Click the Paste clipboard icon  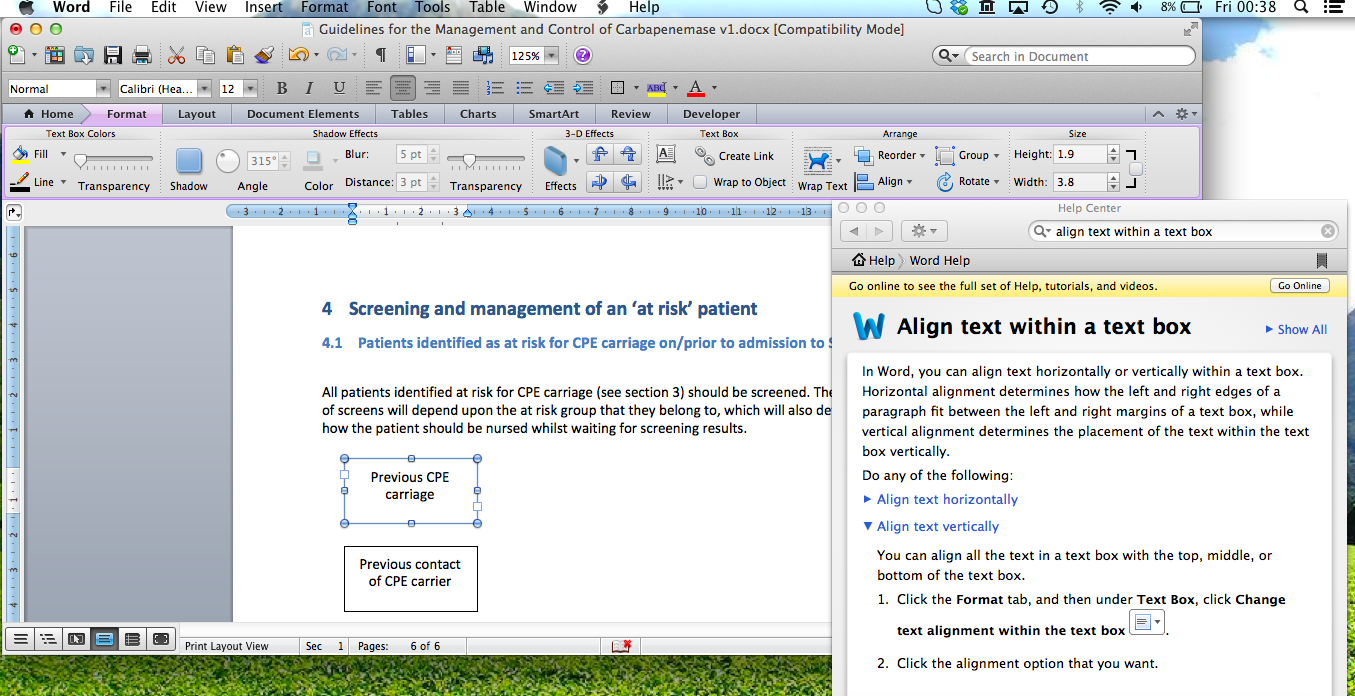[234, 55]
